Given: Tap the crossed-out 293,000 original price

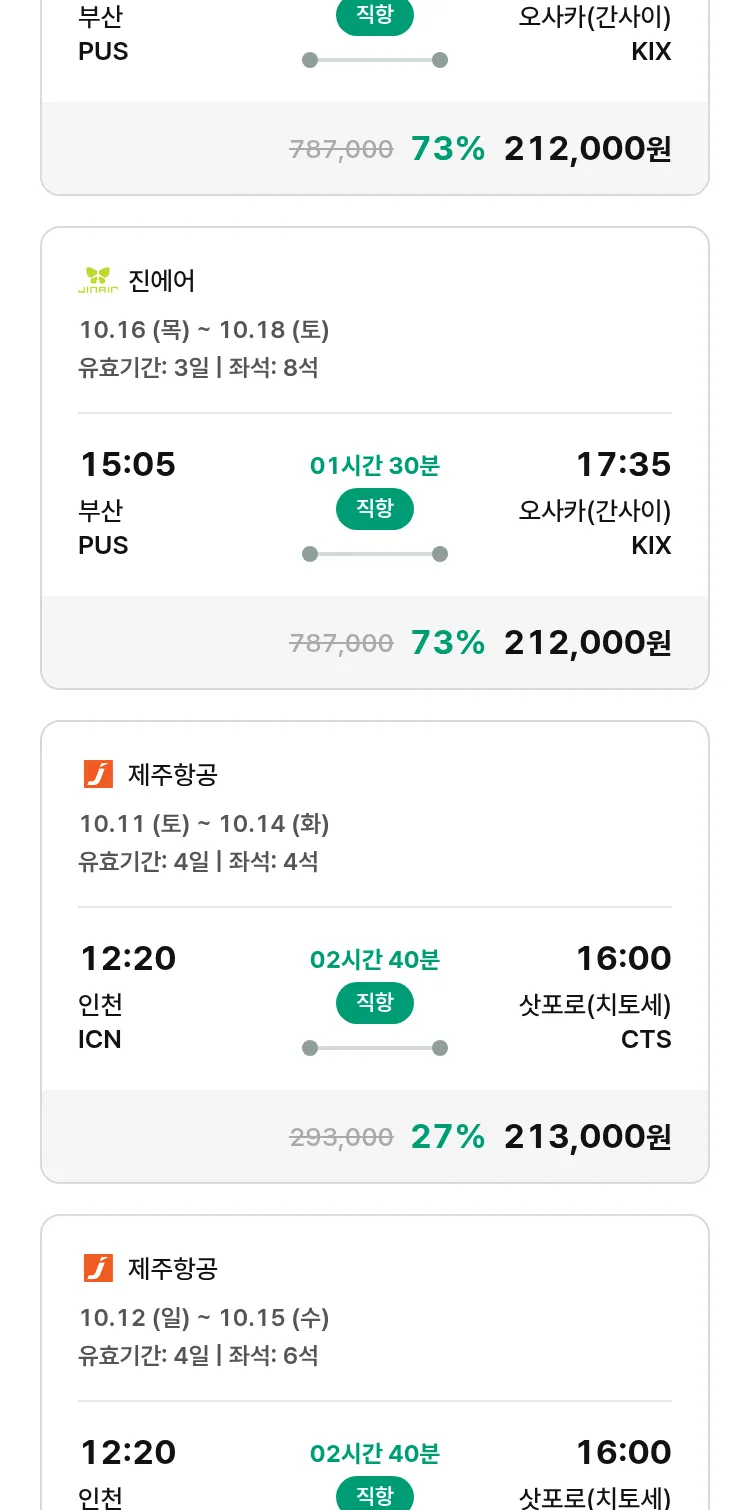Looking at the screenshot, I should (341, 1137).
